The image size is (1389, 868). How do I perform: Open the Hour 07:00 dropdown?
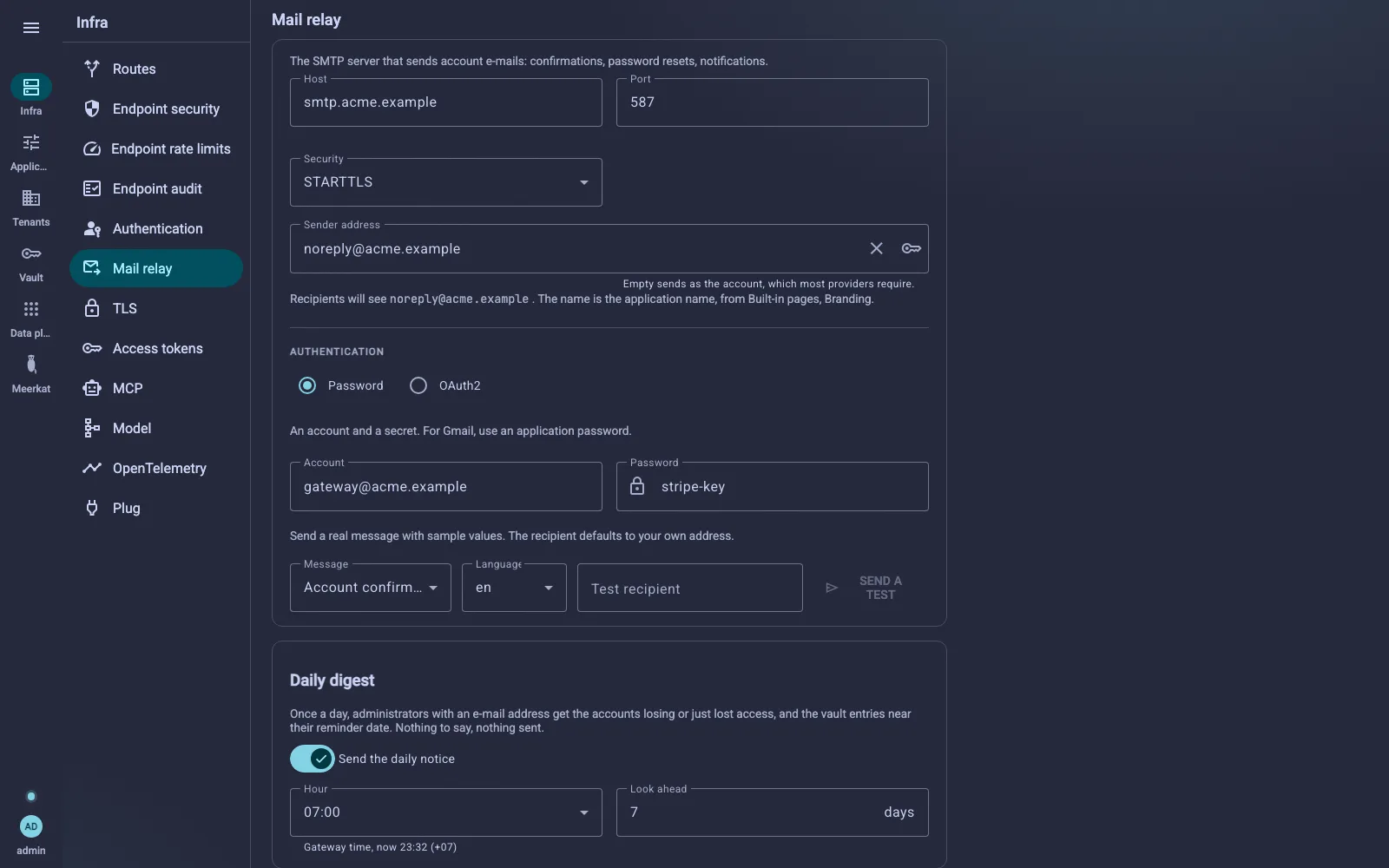446,812
